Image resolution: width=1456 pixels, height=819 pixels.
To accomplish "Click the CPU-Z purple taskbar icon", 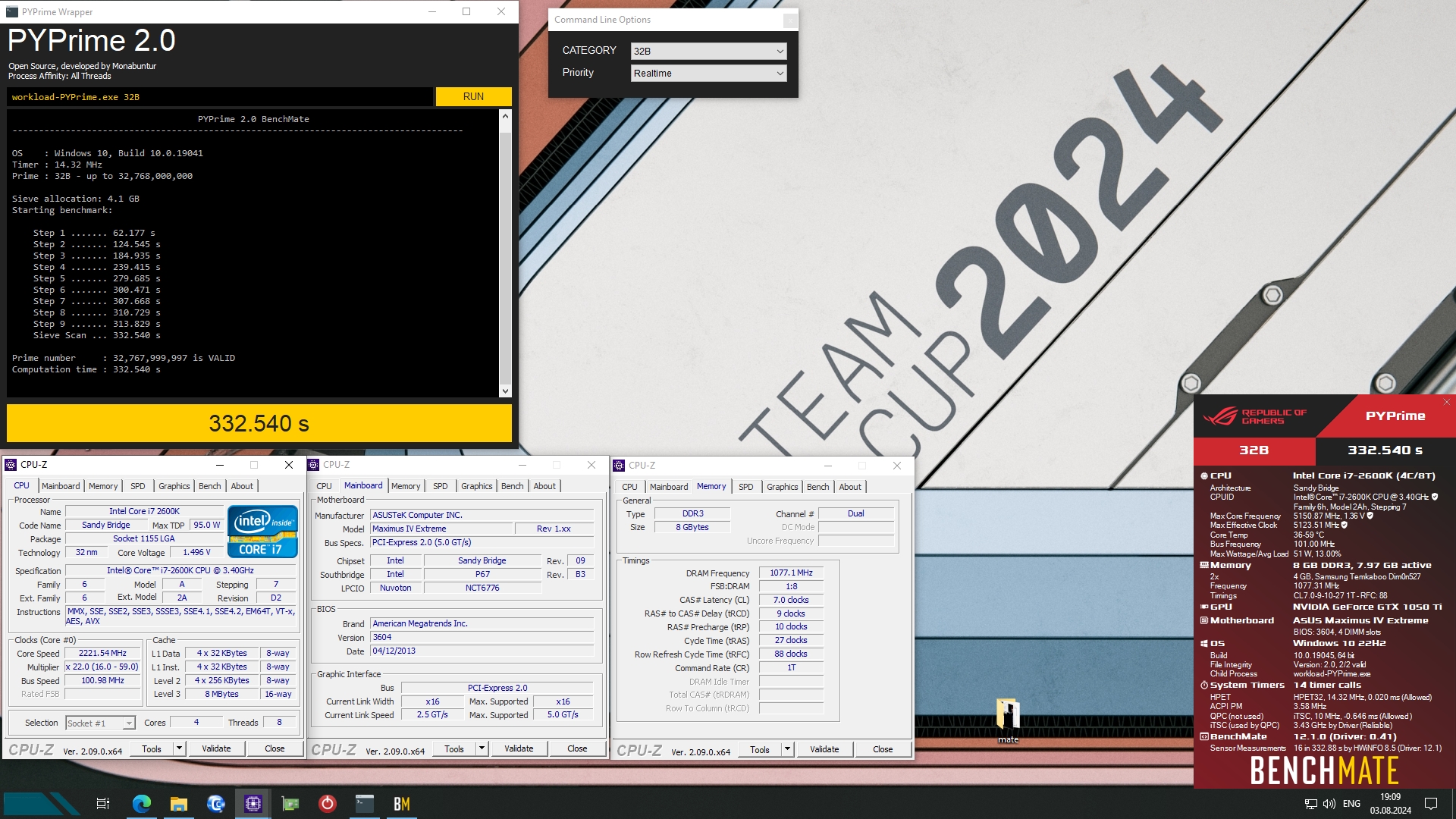I will click(253, 804).
